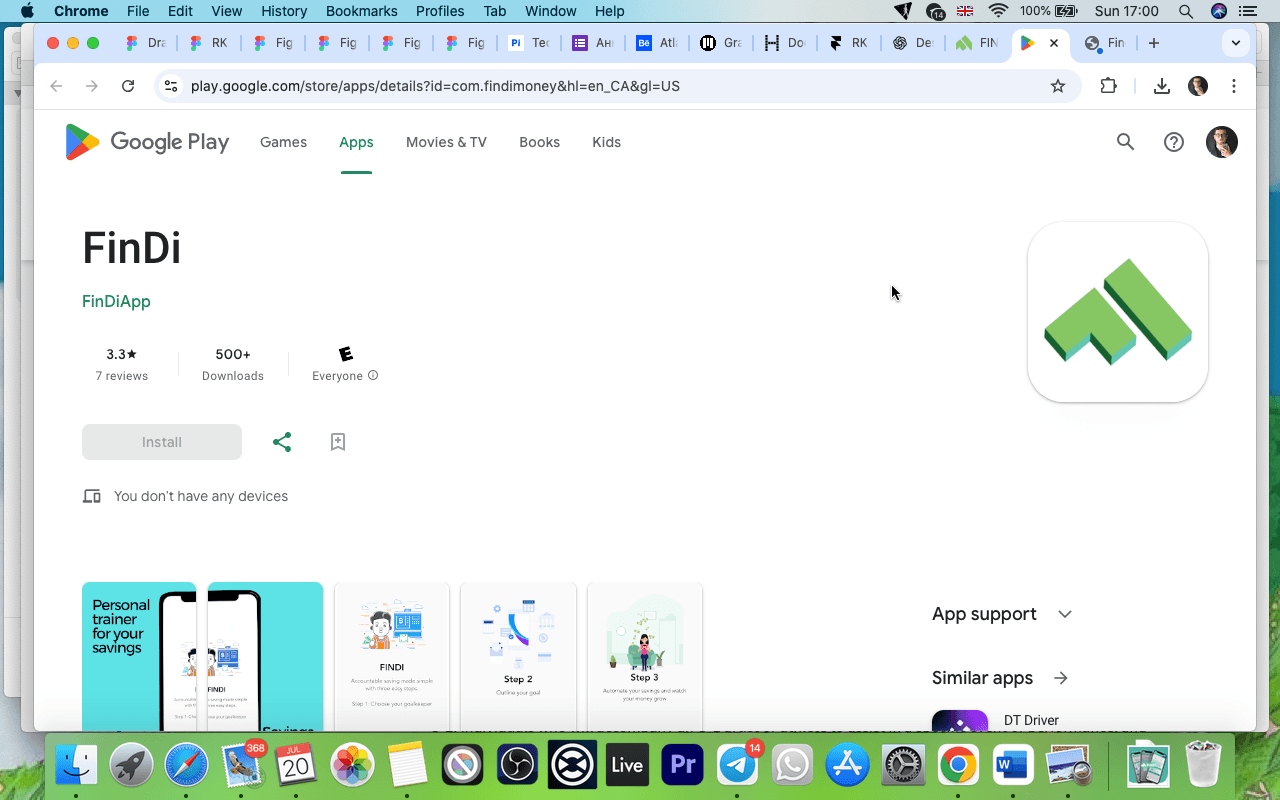1280x800 pixels.
Task: Click the FinDi app logo image
Action: click(1118, 312)
